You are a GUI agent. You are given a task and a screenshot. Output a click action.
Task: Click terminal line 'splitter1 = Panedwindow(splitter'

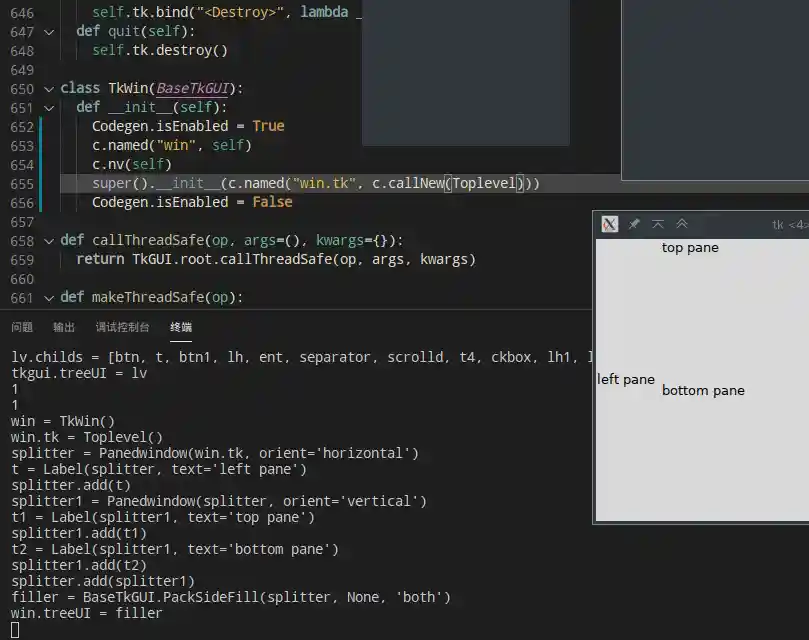click(219, 501)
